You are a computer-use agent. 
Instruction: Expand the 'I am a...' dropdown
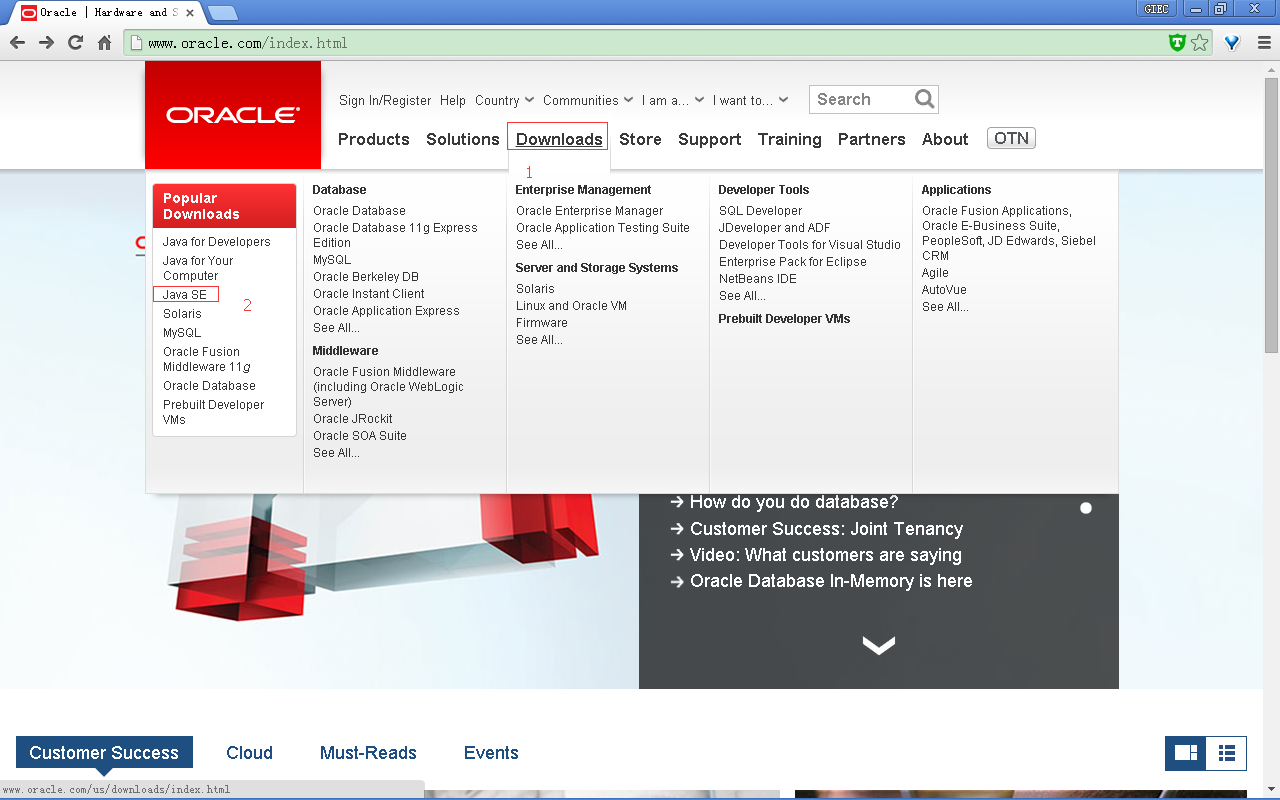tap(673, 100)
